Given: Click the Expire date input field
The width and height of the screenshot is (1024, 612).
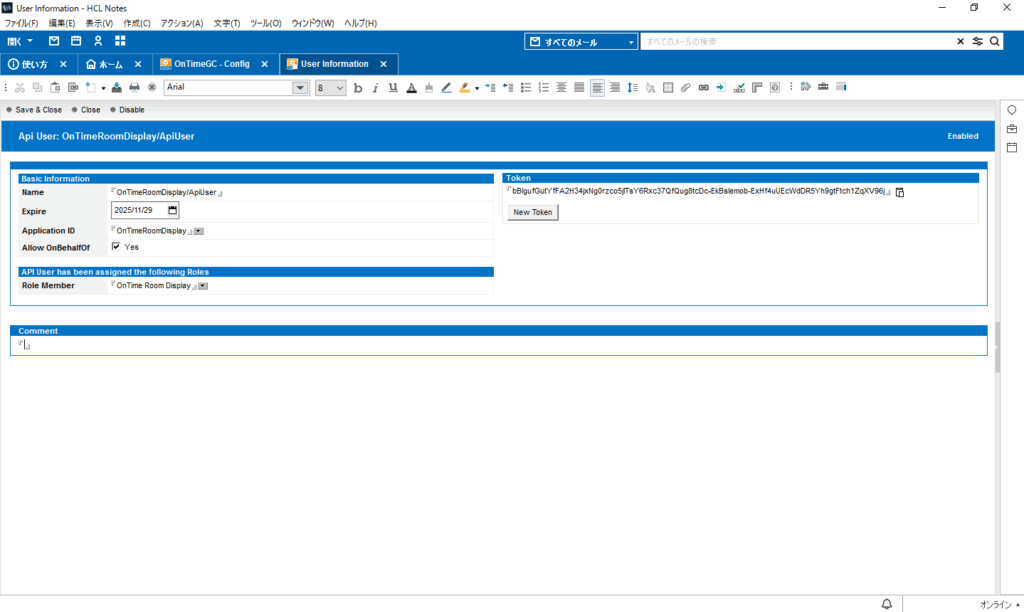Looking at the screenshot, I should point(139,211).
